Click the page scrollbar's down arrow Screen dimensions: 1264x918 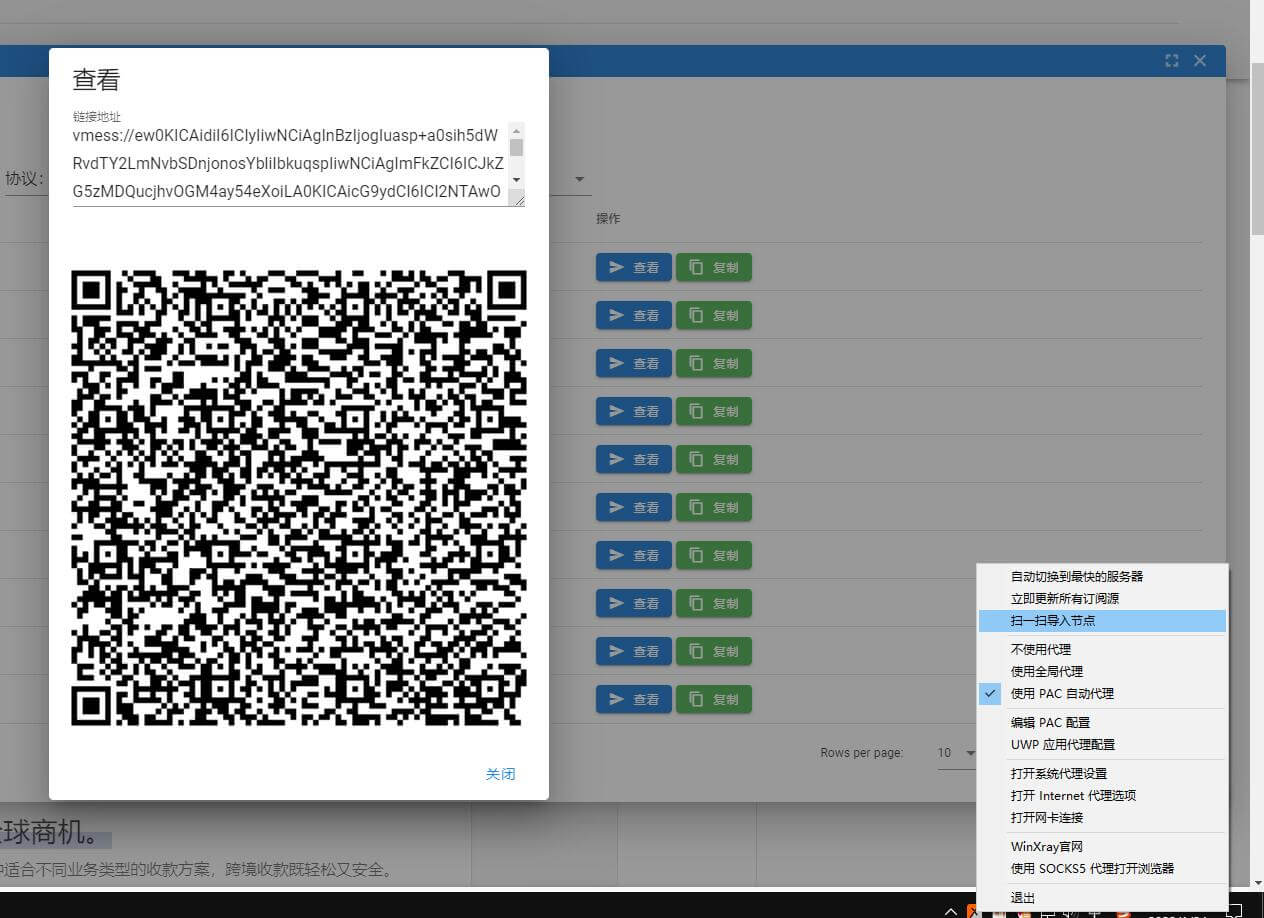point(1257,883)
